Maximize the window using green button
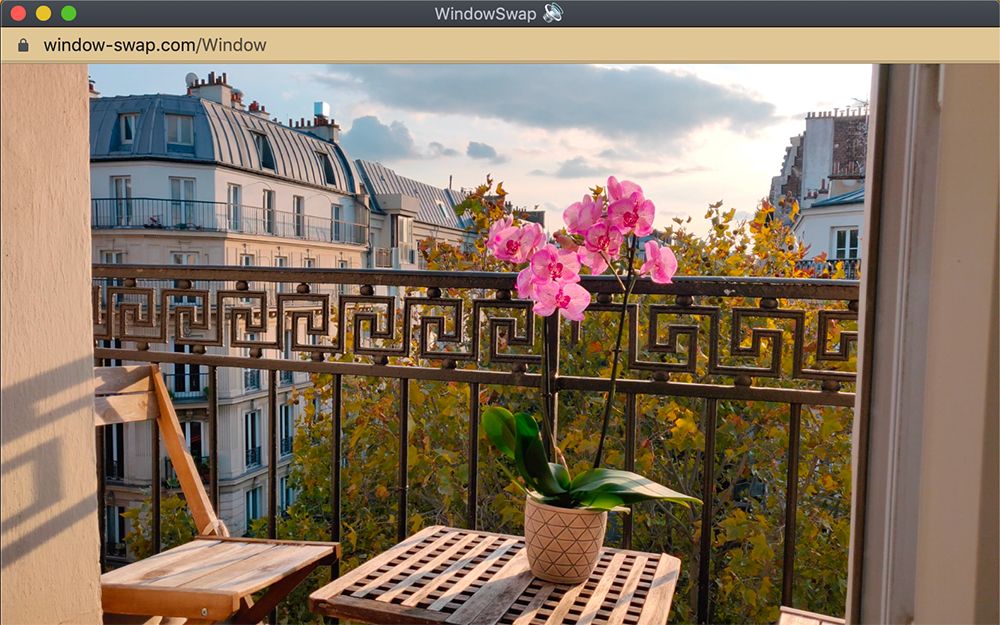This screenshot has width=1000, height=625. [x=68, y=13]
